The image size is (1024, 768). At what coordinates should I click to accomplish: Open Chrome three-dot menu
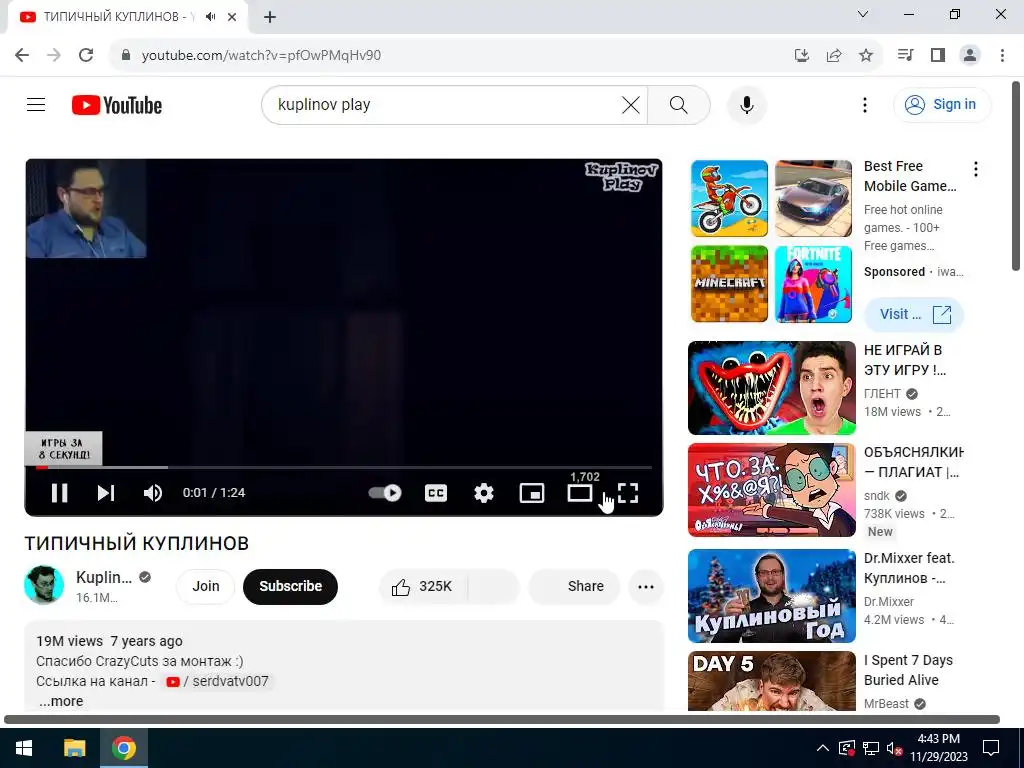pos(1002,55)
